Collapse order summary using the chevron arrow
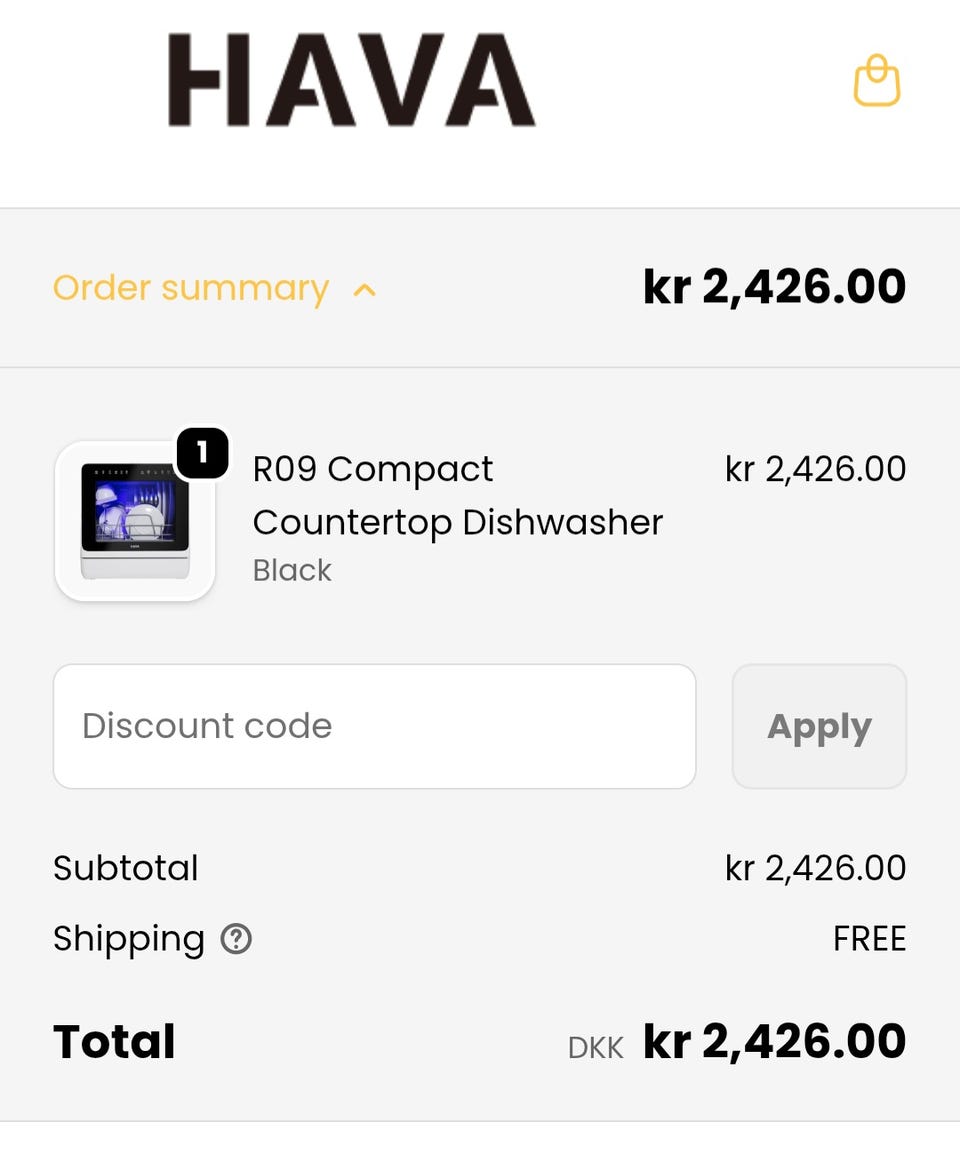 click(365, 290)
